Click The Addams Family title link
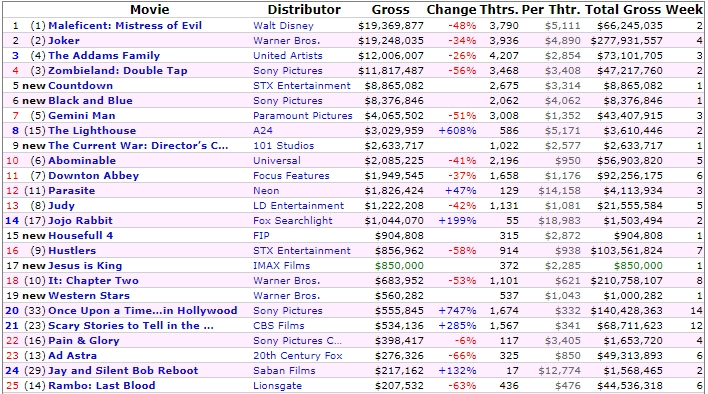The height and width of the screenshot is (394, 708). pyautogui.click(x=104, y=56)
